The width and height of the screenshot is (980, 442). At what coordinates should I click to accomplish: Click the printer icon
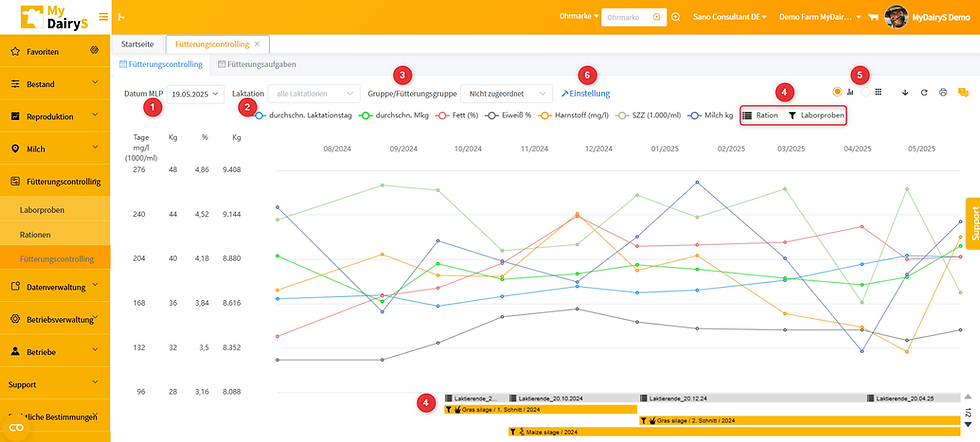943,93
